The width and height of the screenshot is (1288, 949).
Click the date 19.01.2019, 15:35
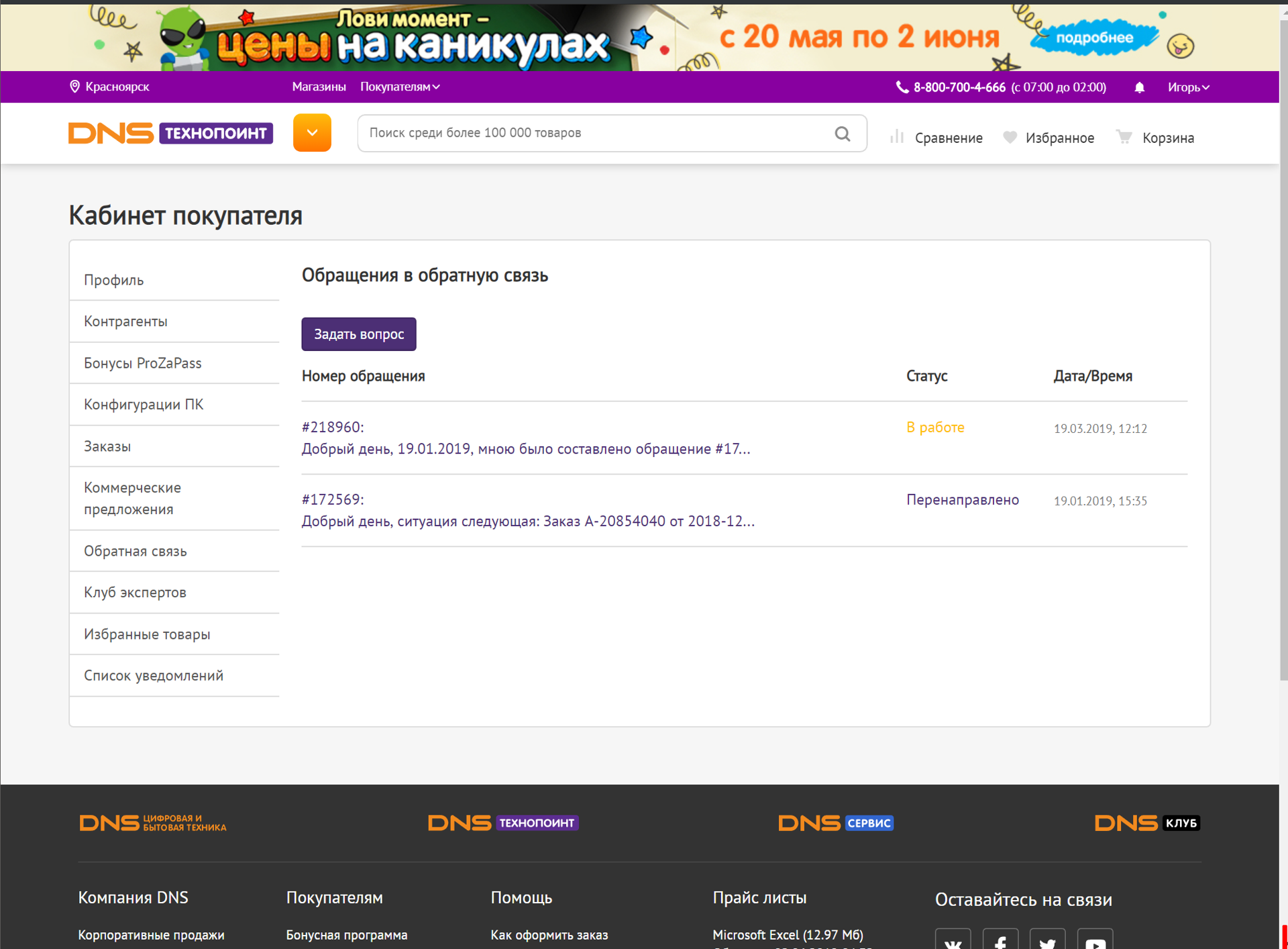(1100, 501)
